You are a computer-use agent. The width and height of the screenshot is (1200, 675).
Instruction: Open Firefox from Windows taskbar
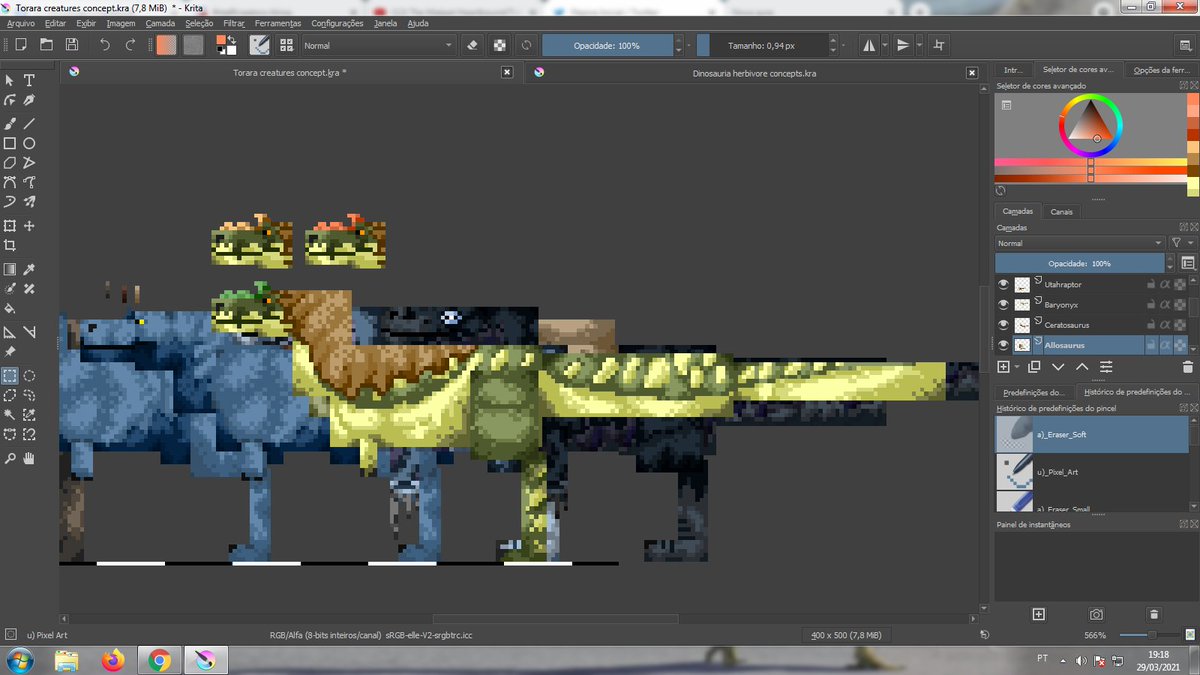(113, 660)
